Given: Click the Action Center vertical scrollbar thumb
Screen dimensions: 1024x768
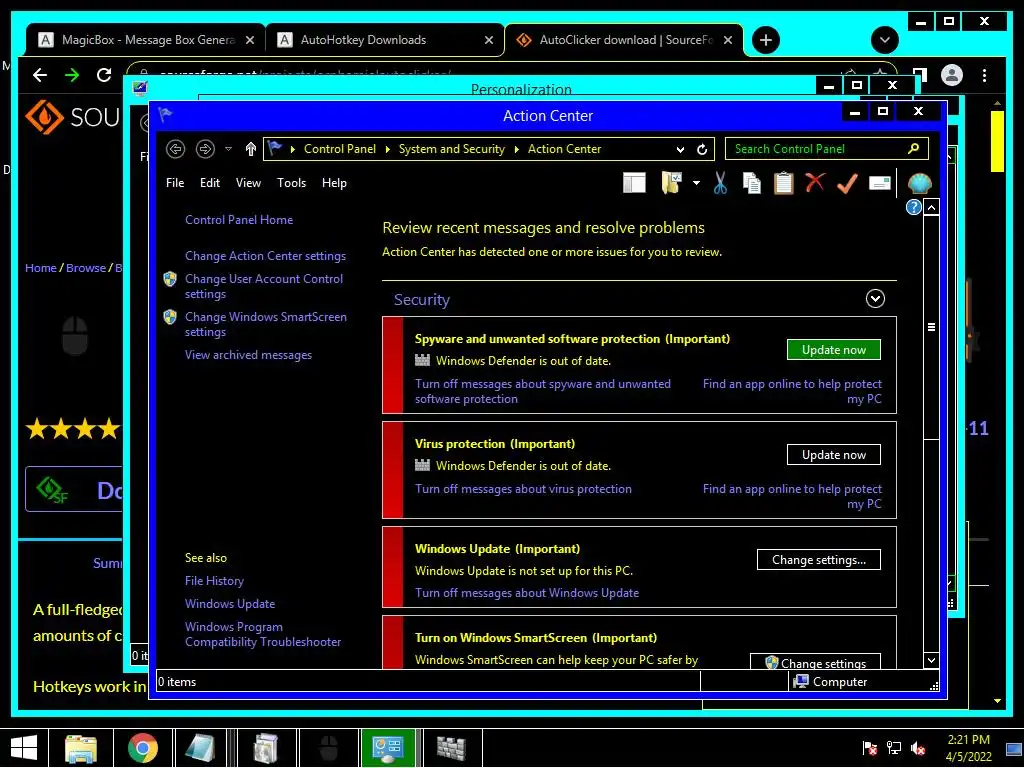Looking at the screenshot, I should coord(931,328).
